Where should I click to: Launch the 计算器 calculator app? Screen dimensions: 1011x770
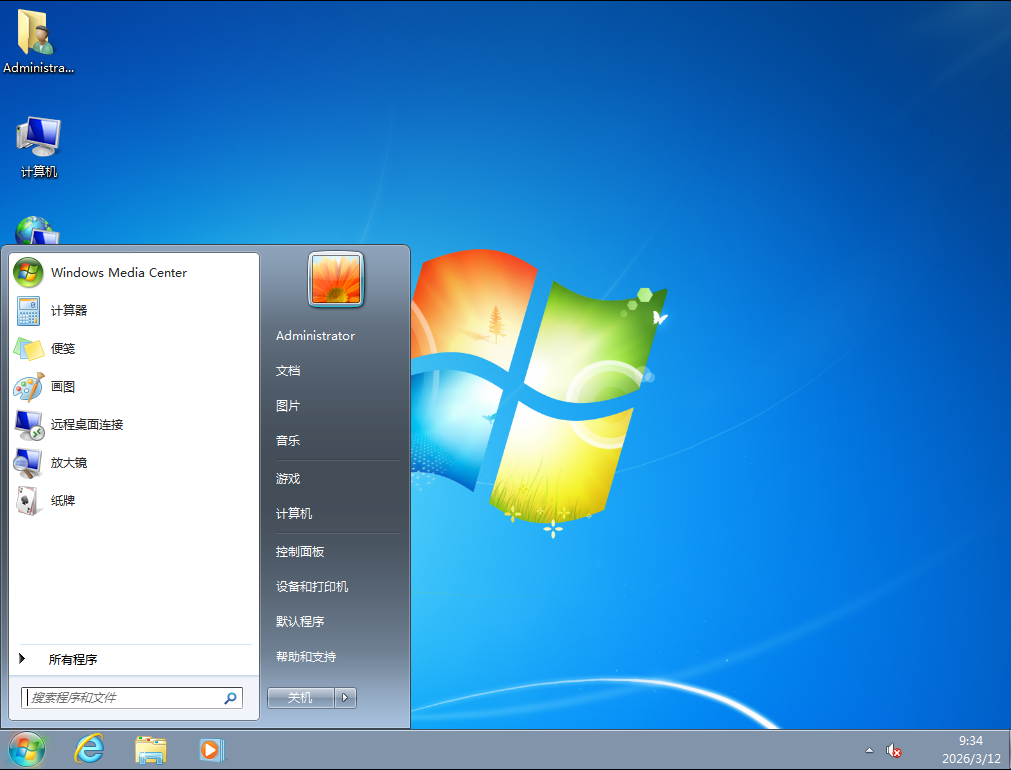coord(64,310)
